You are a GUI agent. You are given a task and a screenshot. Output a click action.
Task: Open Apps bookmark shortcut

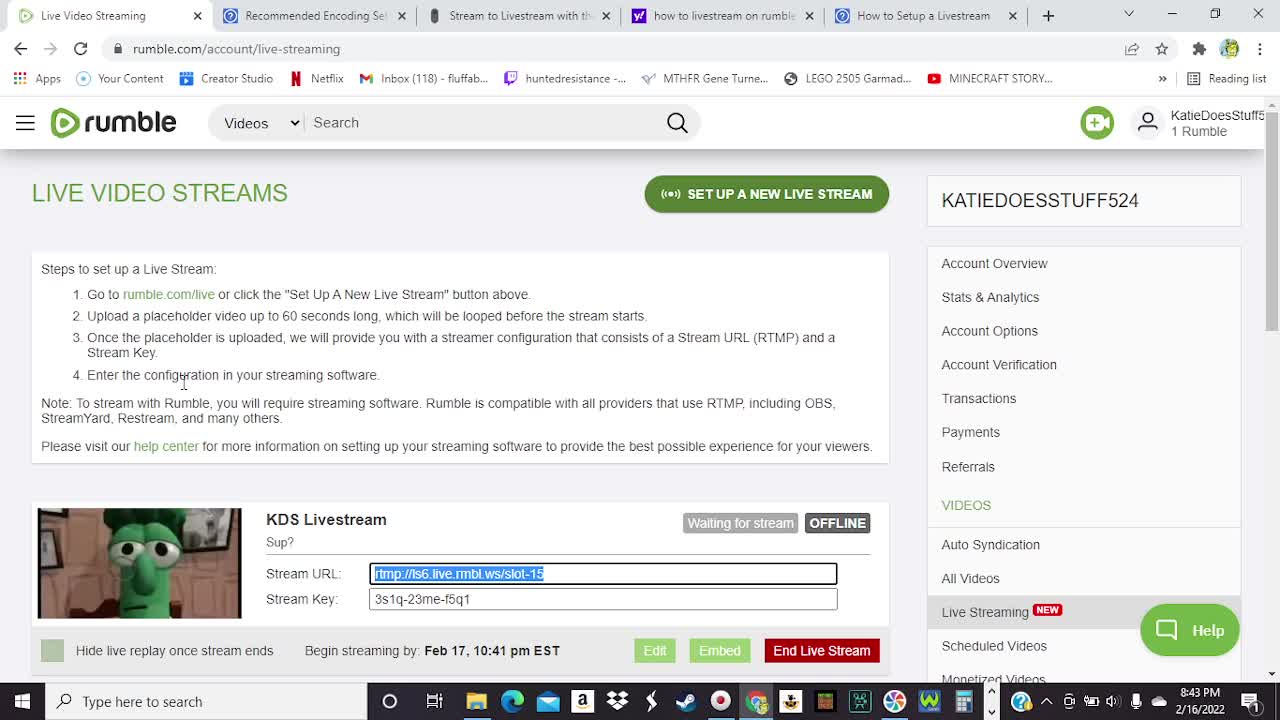tap(37, 78)
